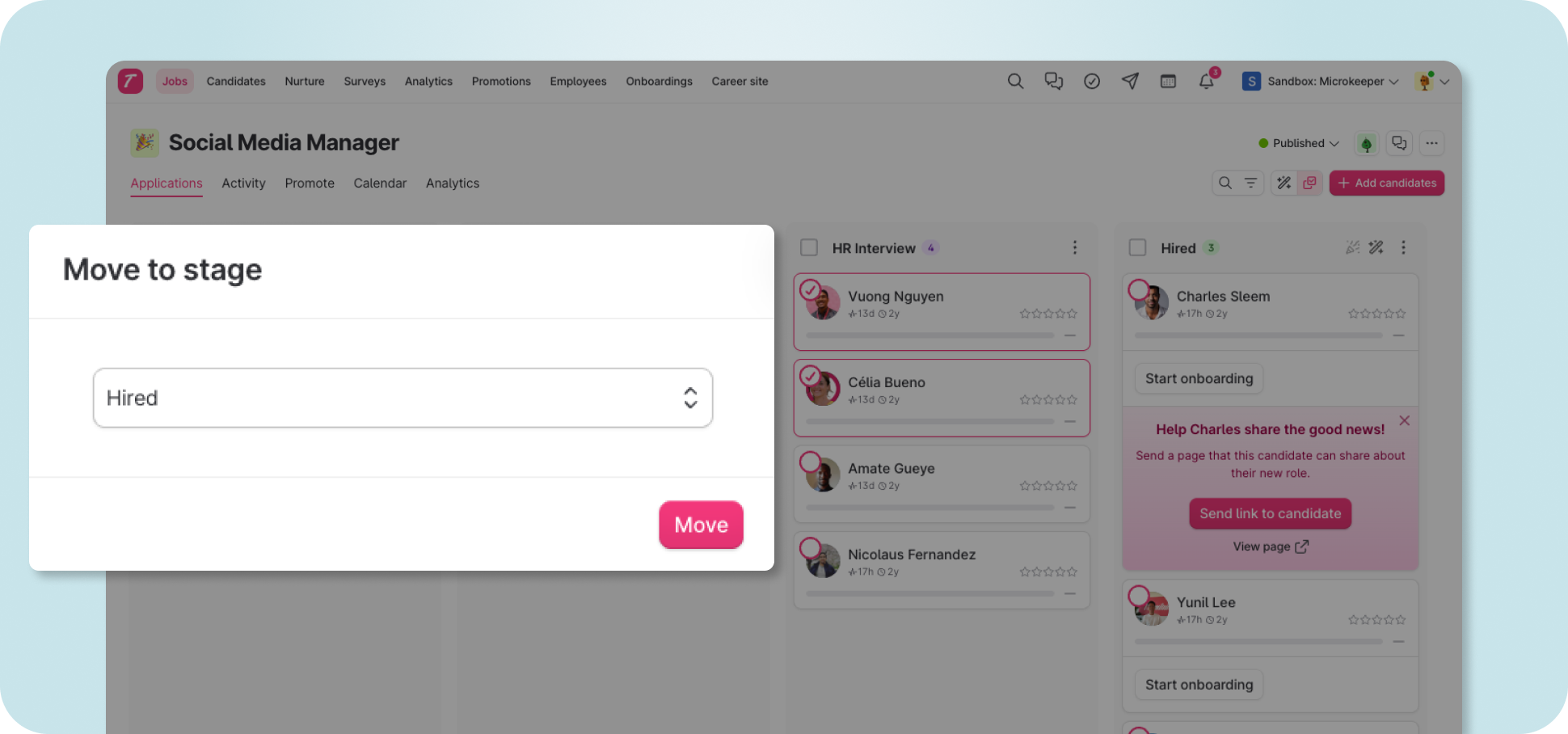This screenshot has width=1568, height=734.
Task: Click the Hired column celebrate icon
Action: (1352, 247)
